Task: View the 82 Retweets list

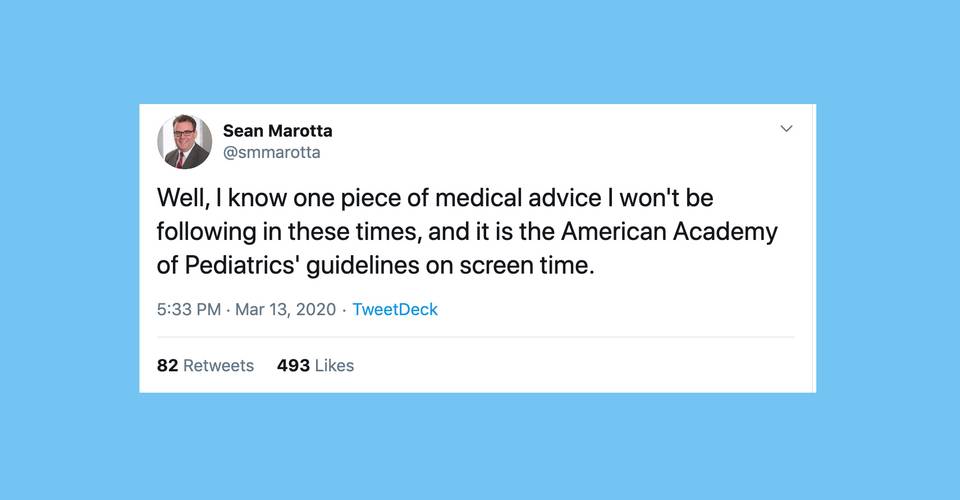Action: tap(205, 365)
